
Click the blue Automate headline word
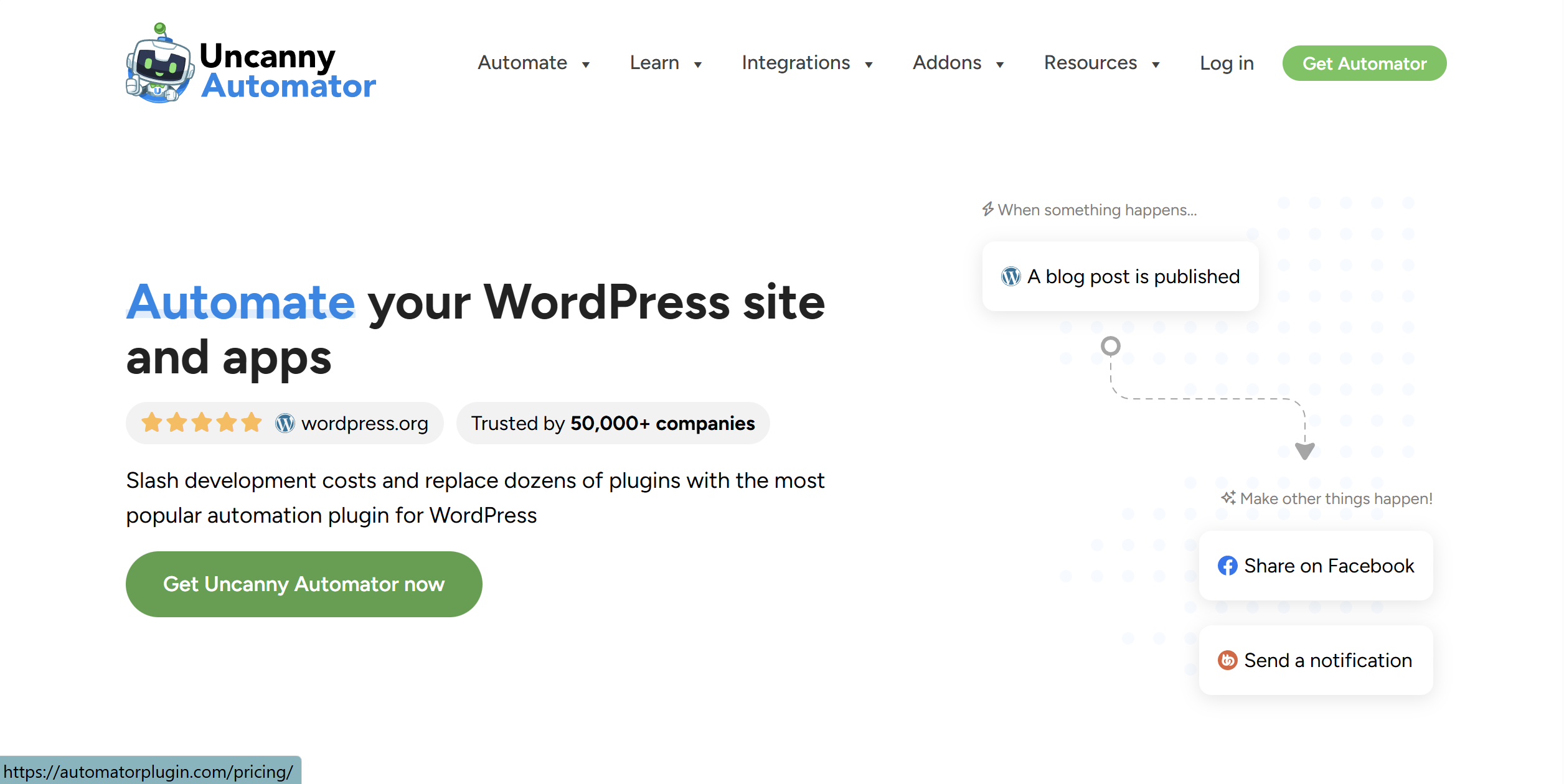240,302
